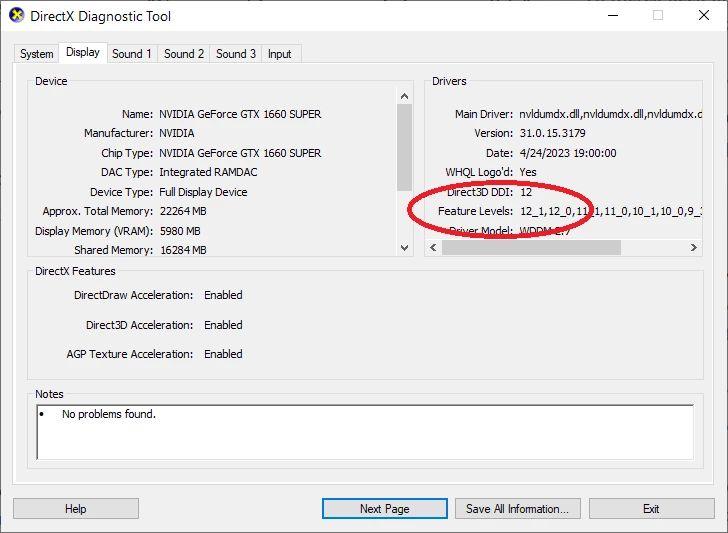Click Drivers panel scroll left arrow
This screenshot has height=533, width=728.
click(433, 247)
